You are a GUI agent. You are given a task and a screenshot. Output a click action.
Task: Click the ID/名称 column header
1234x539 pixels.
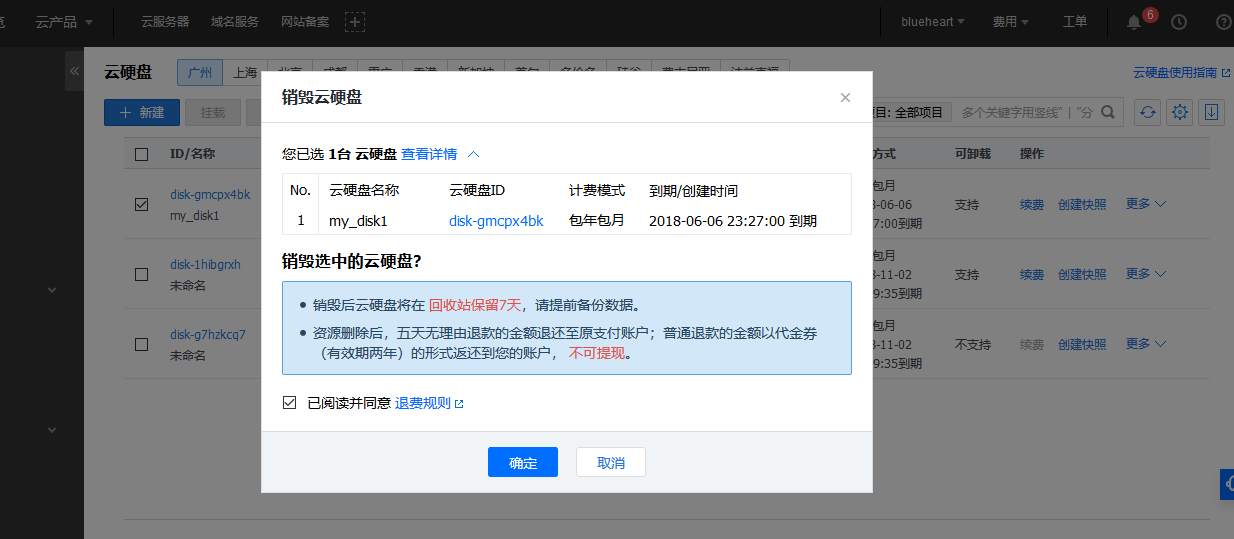coord(193,154)
